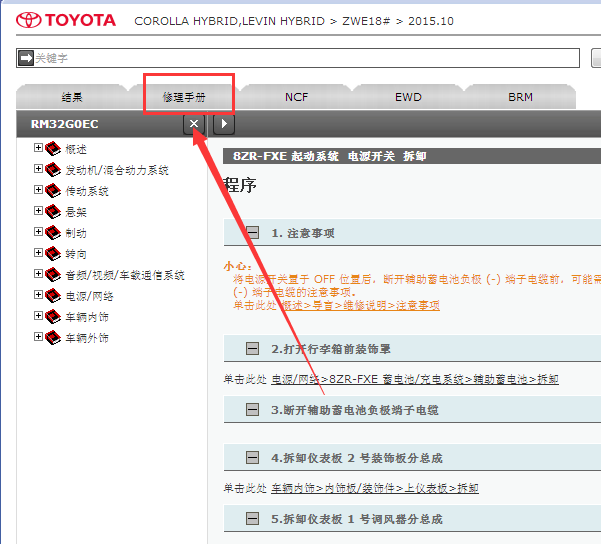Select 传动系统 tree label
601x544 pixels.
point(87,191)
